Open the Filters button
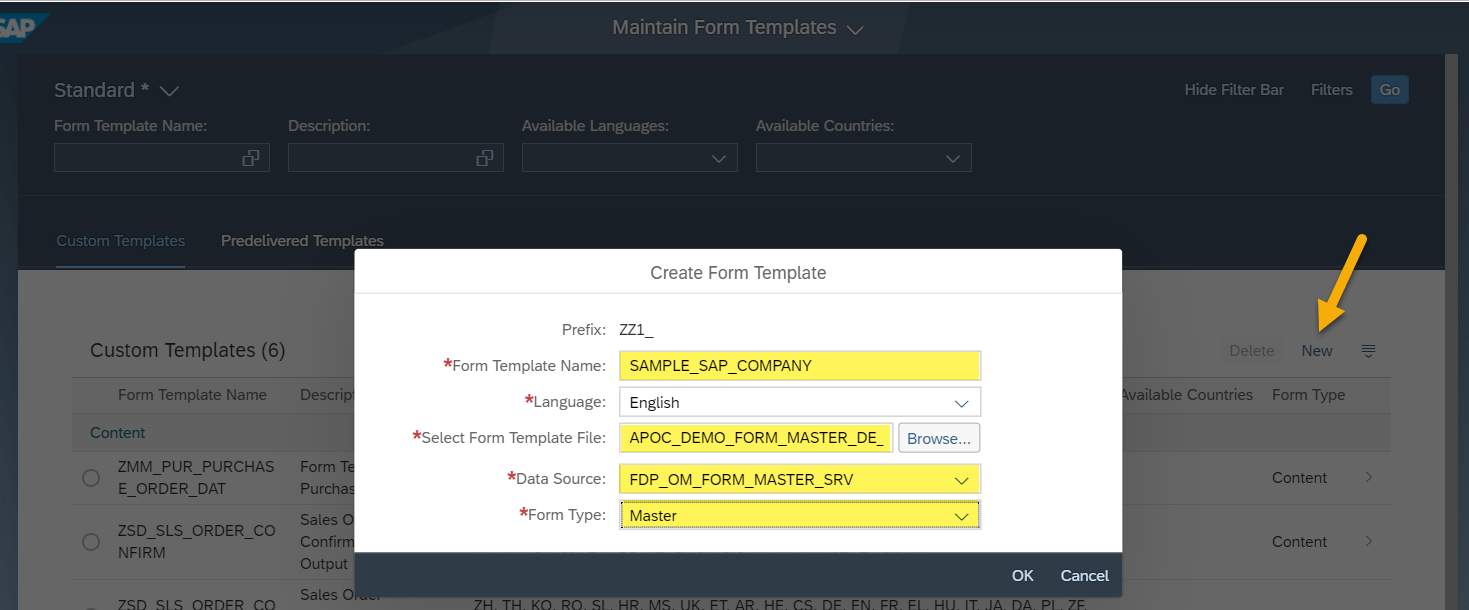This screenshot has height=610, width=1469. (x=1332, y=90)
